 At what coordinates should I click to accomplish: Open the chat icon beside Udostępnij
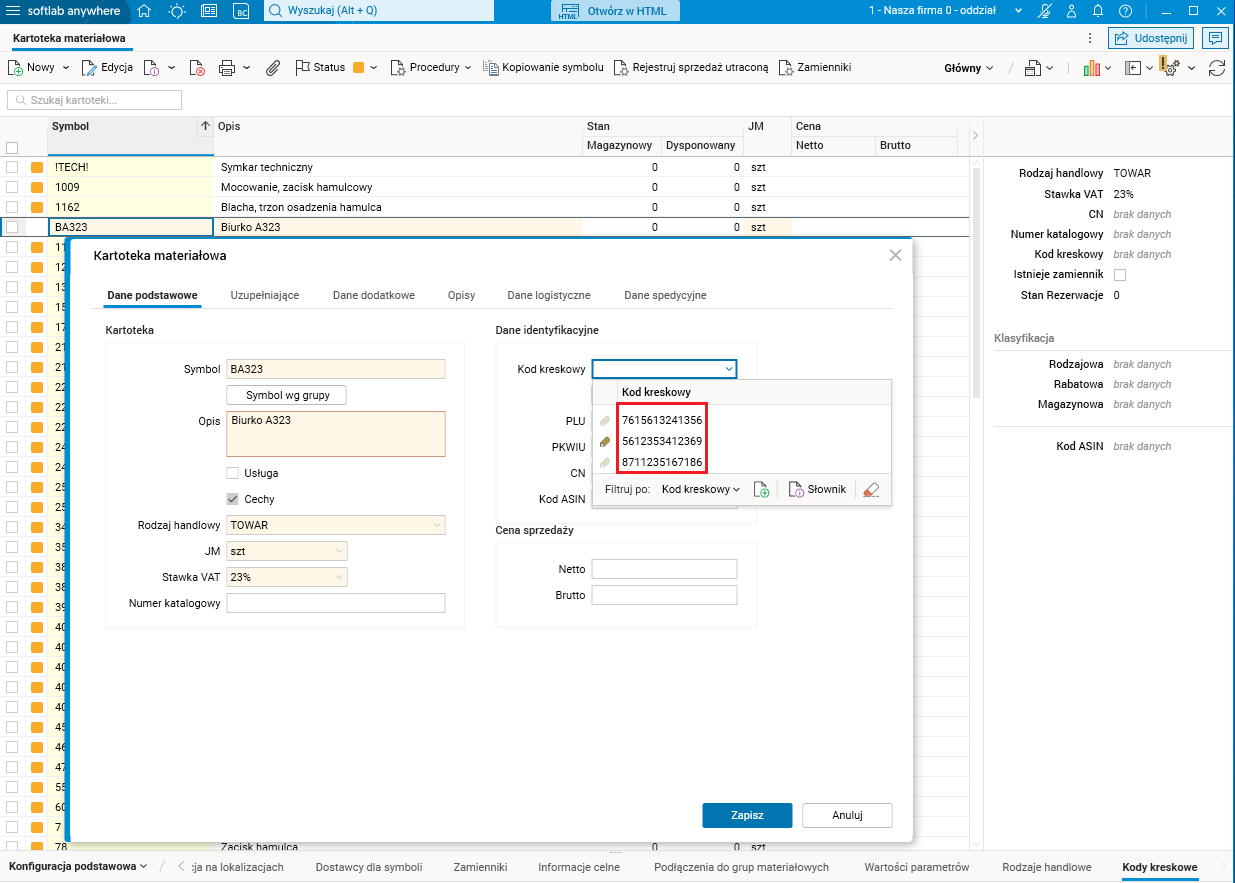click(x=1215, y=38)
